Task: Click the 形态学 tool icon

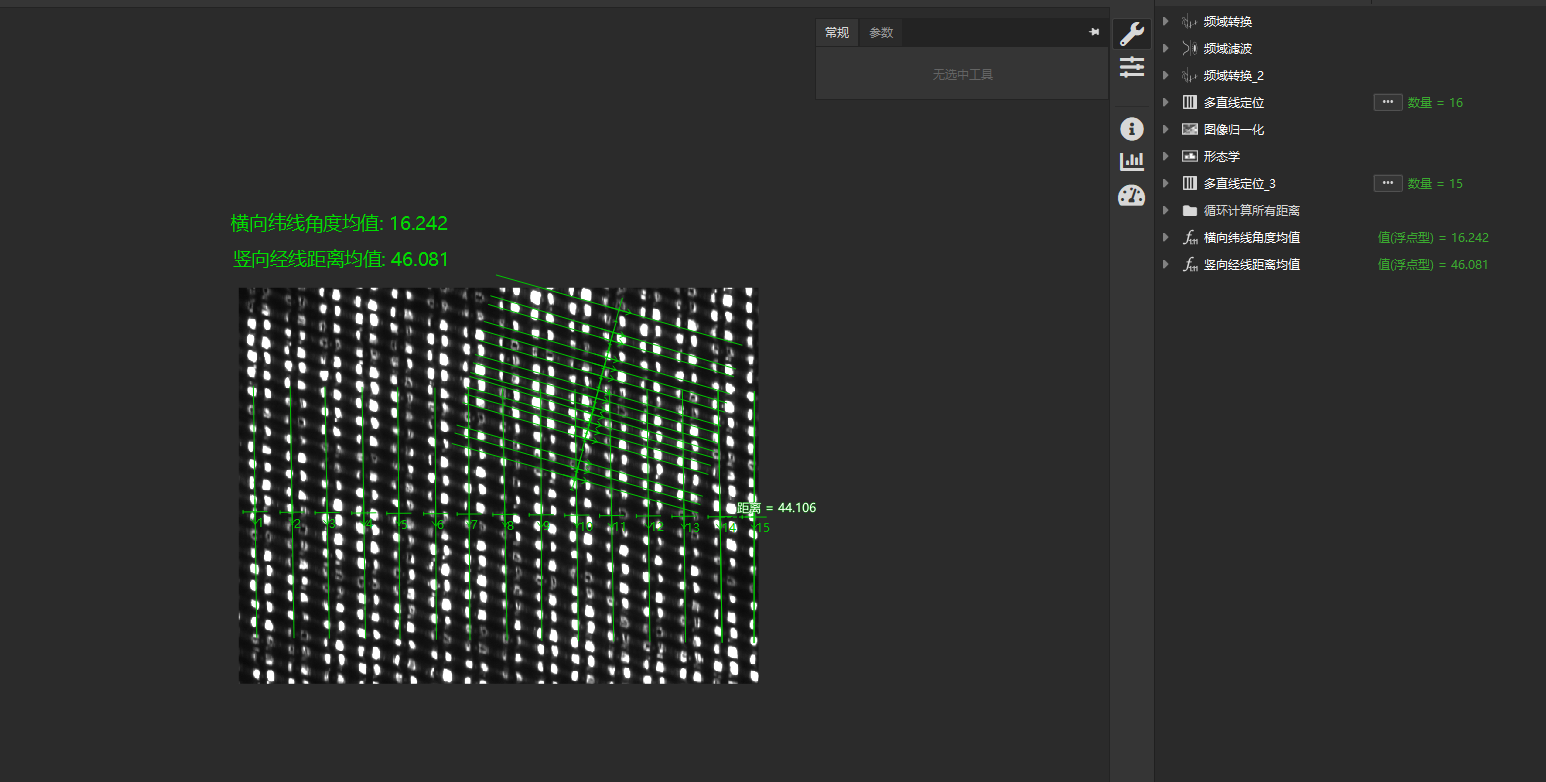Action: click(x=1189, y=156)
